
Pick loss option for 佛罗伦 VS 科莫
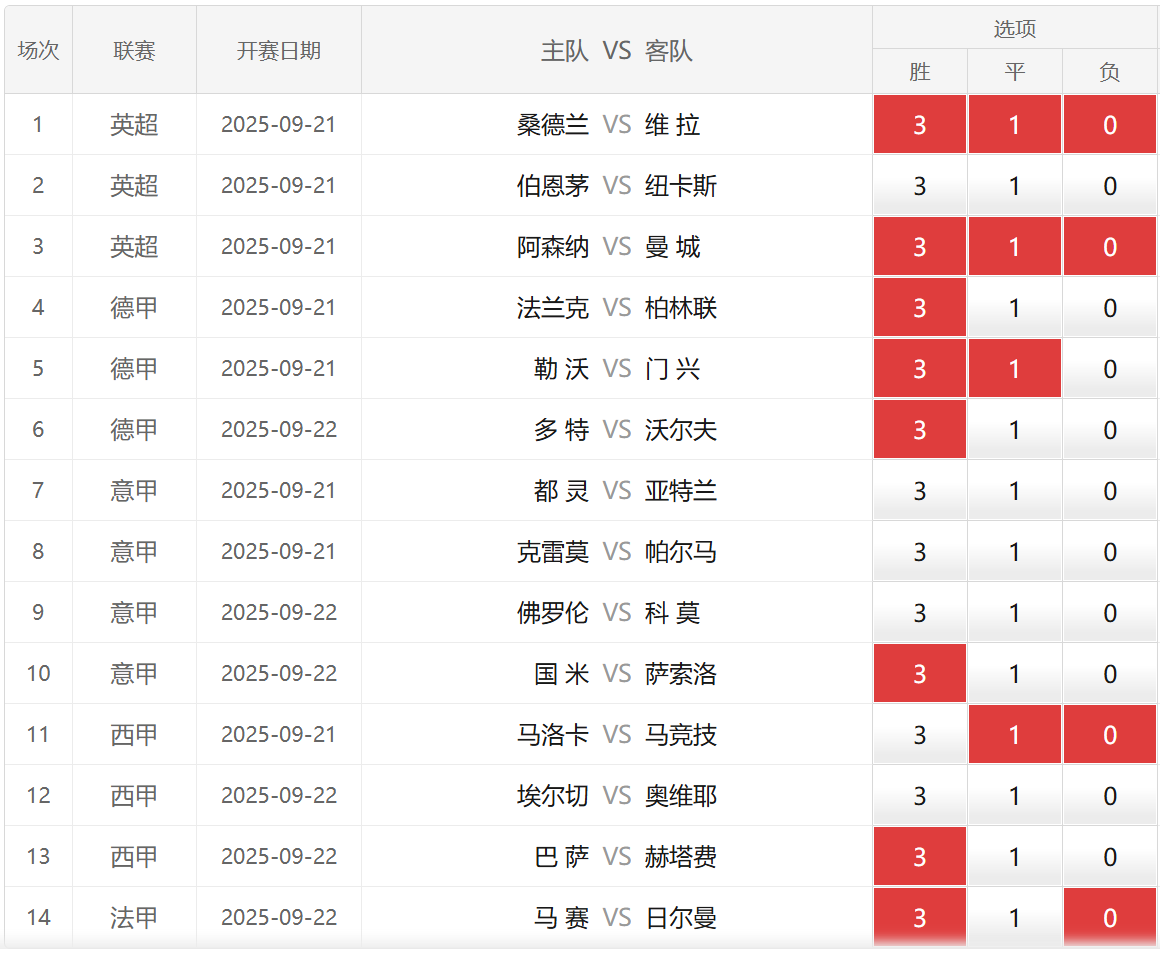coord(1109,613)
